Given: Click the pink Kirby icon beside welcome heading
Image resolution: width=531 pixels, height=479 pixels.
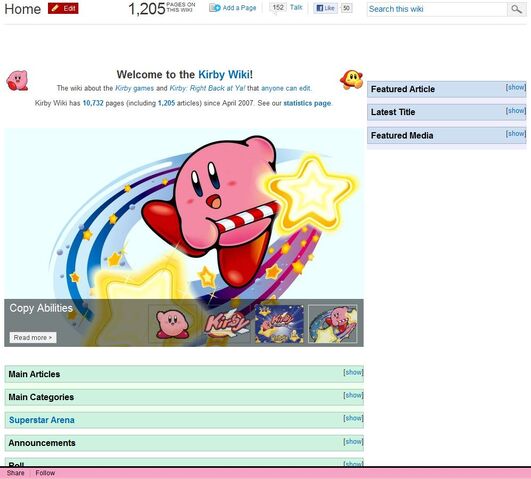Looking at the screenshot, I should [17, 80].
